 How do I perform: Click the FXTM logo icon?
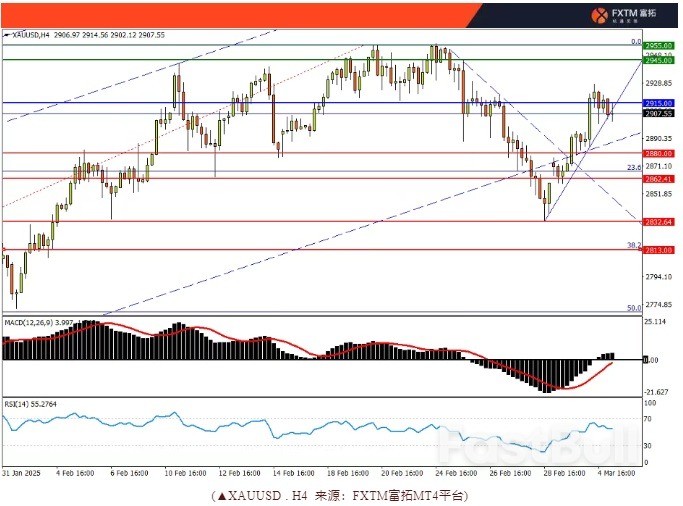pos(600,15)
